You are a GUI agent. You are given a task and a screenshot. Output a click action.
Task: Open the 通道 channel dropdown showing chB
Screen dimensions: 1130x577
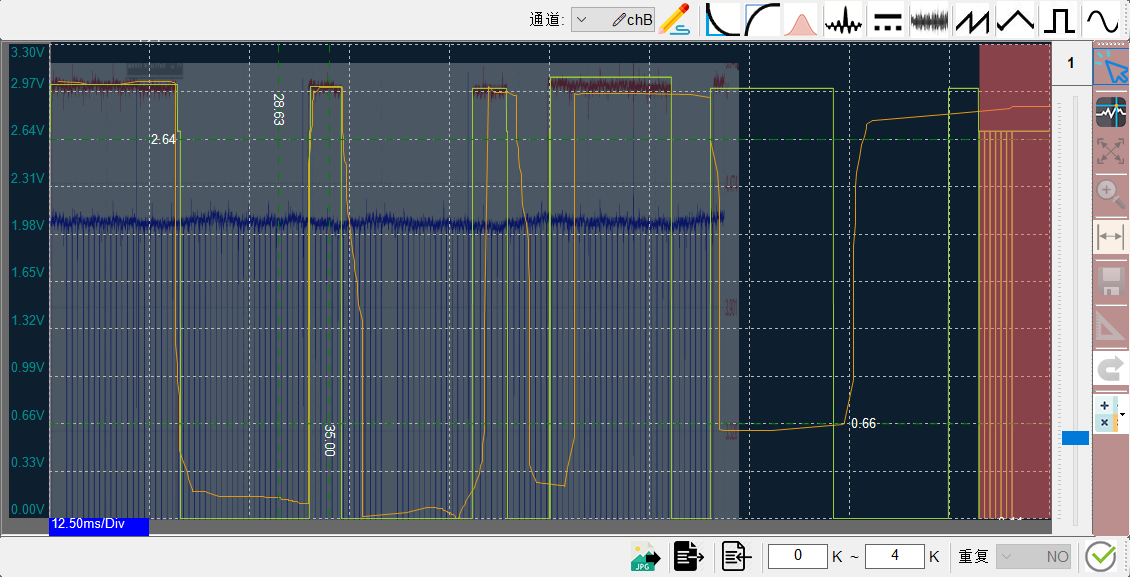coord(613,19)
